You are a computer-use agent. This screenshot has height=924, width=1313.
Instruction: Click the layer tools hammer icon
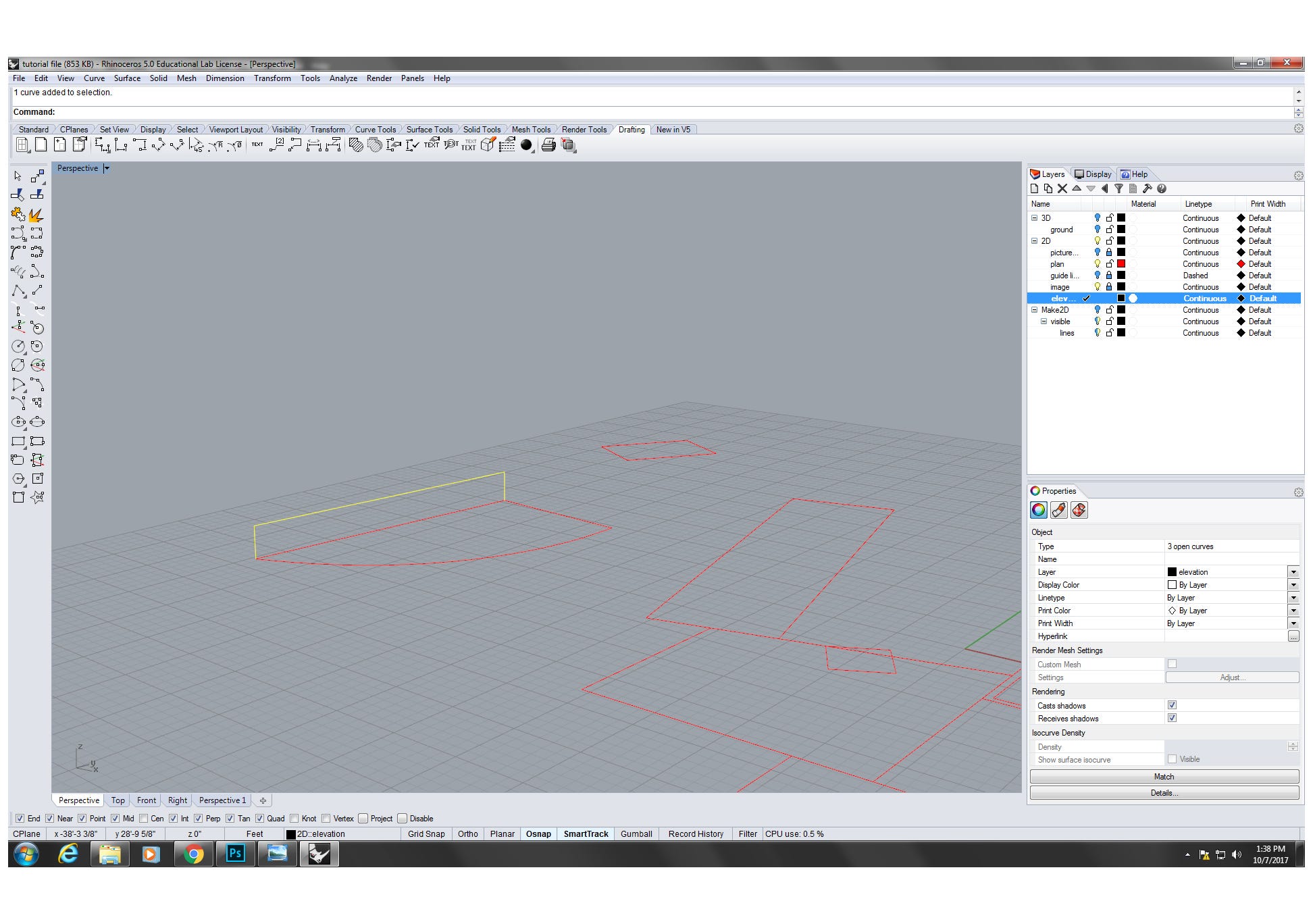tap(1147, 189)
